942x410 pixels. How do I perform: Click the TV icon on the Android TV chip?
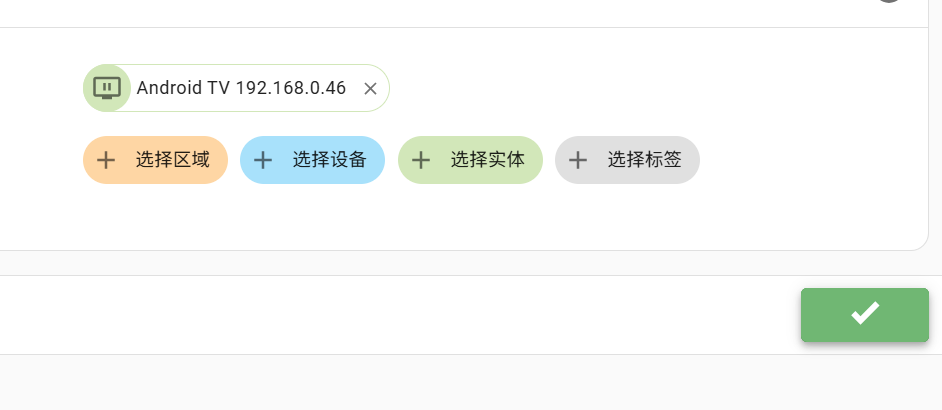point(107,88)
